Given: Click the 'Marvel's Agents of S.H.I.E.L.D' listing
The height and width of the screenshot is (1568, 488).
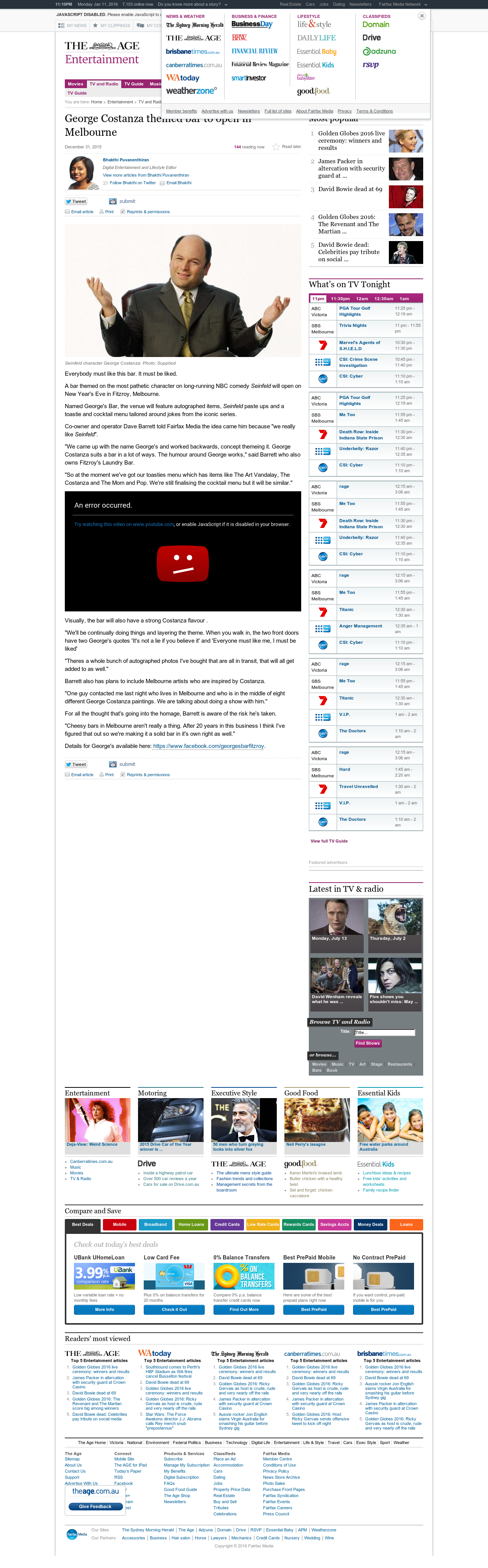Looking at the screenshot, I should coord(360,346).
